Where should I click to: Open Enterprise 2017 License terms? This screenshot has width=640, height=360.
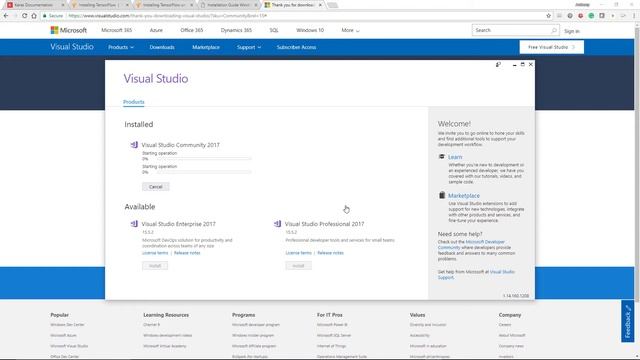tap(155, 253)
